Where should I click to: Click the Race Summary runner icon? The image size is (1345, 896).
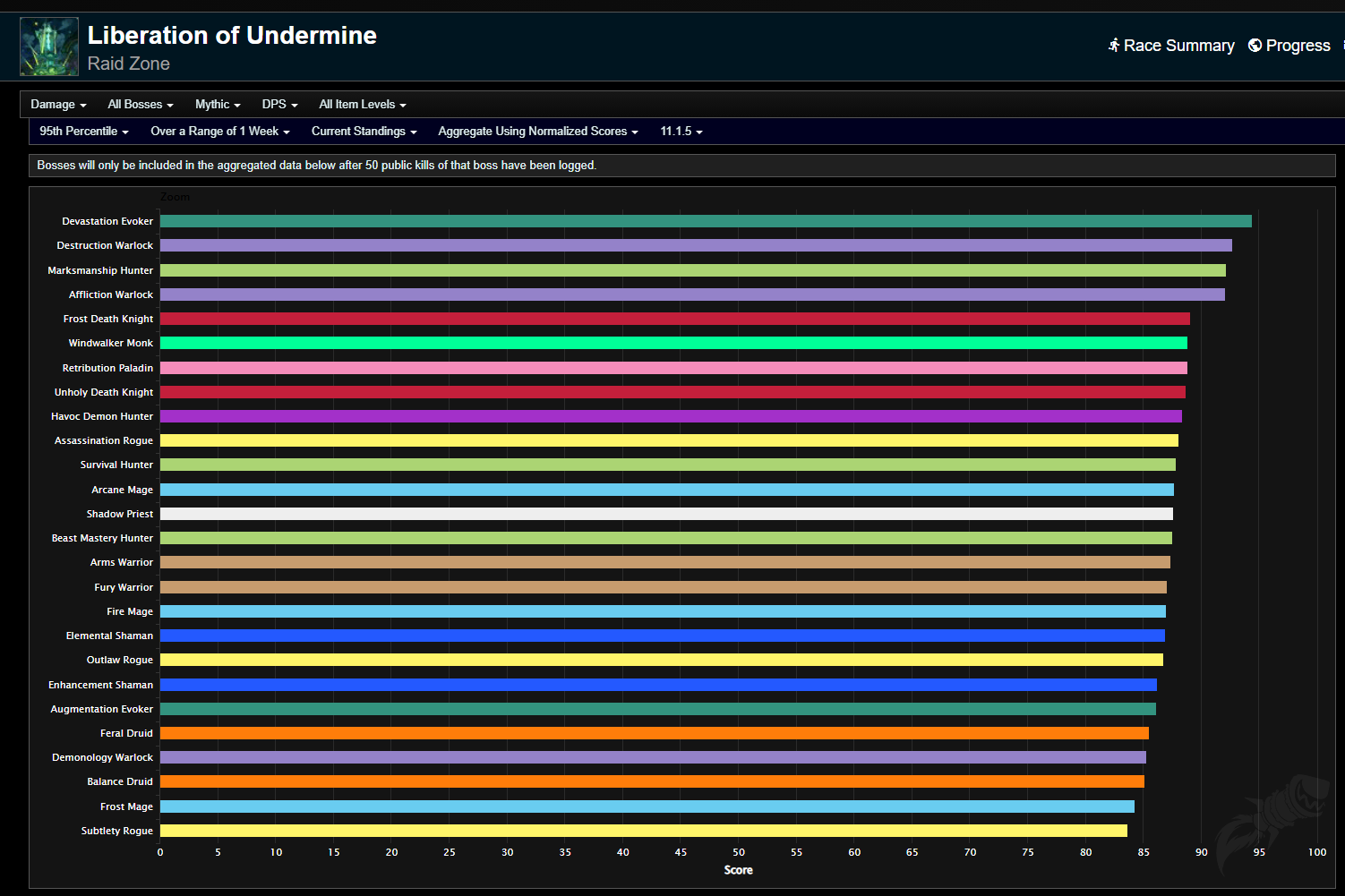(x=1114, y=46)
